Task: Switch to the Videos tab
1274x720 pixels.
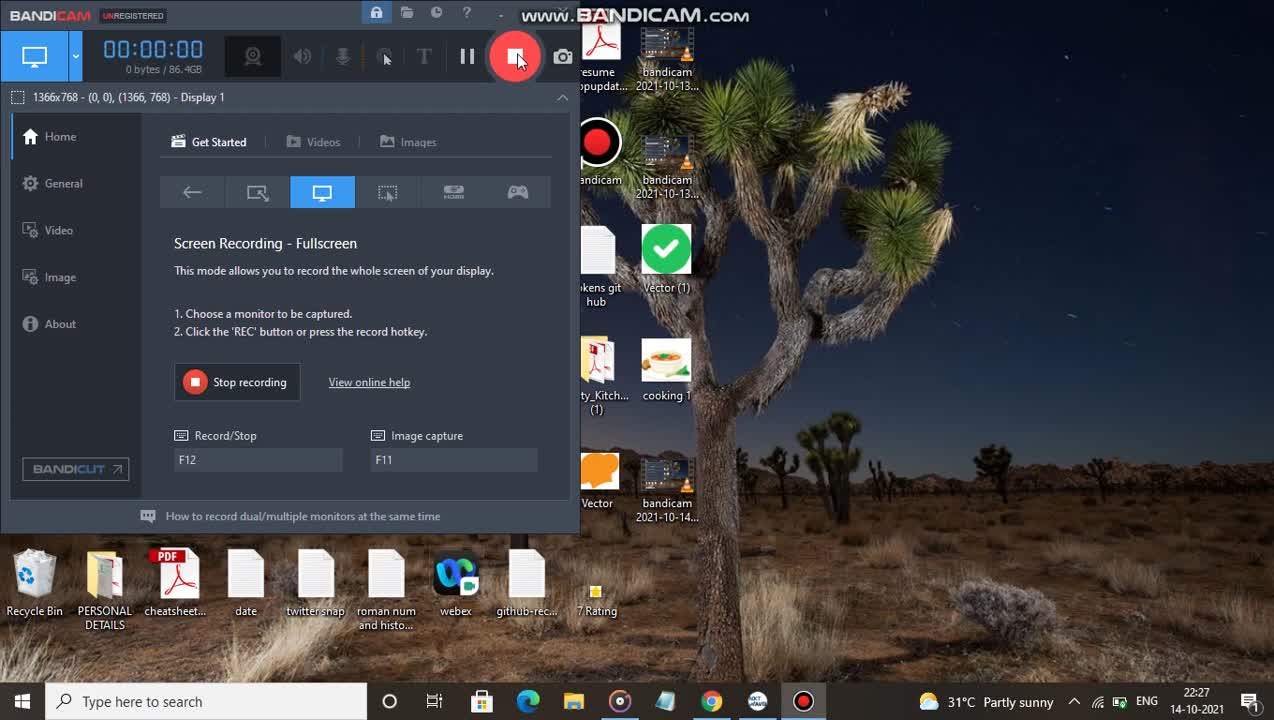Action: tap(313, 142)
